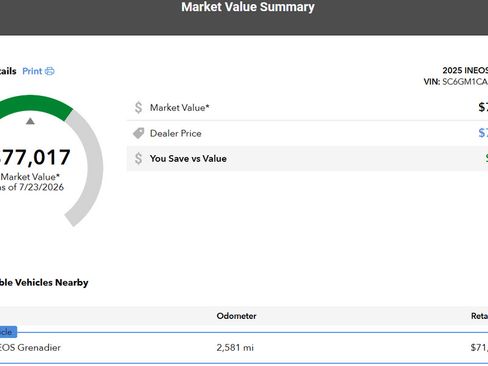Click the Market Value* caption under gauge
This screenshot has height=366, width=488.
click(30, 177)
